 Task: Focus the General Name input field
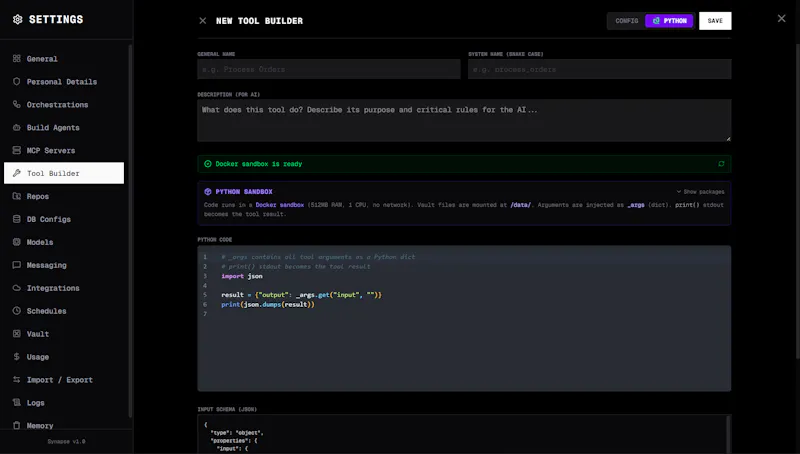329,69
